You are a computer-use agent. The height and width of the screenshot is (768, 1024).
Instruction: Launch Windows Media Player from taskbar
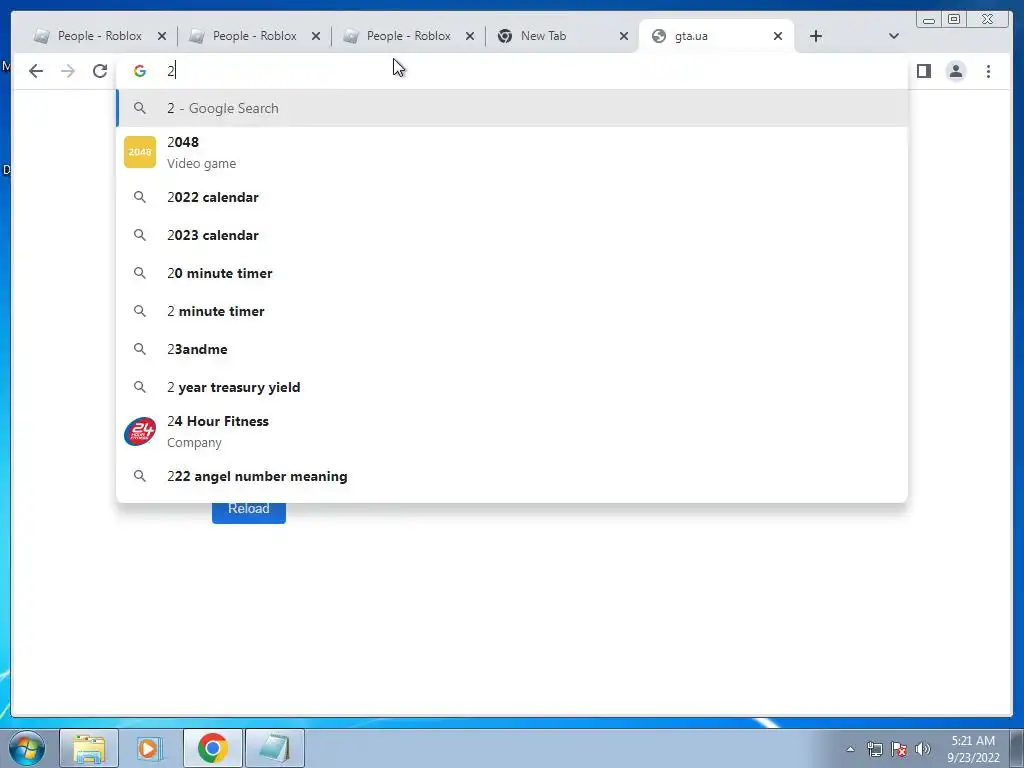coord(150,748)
